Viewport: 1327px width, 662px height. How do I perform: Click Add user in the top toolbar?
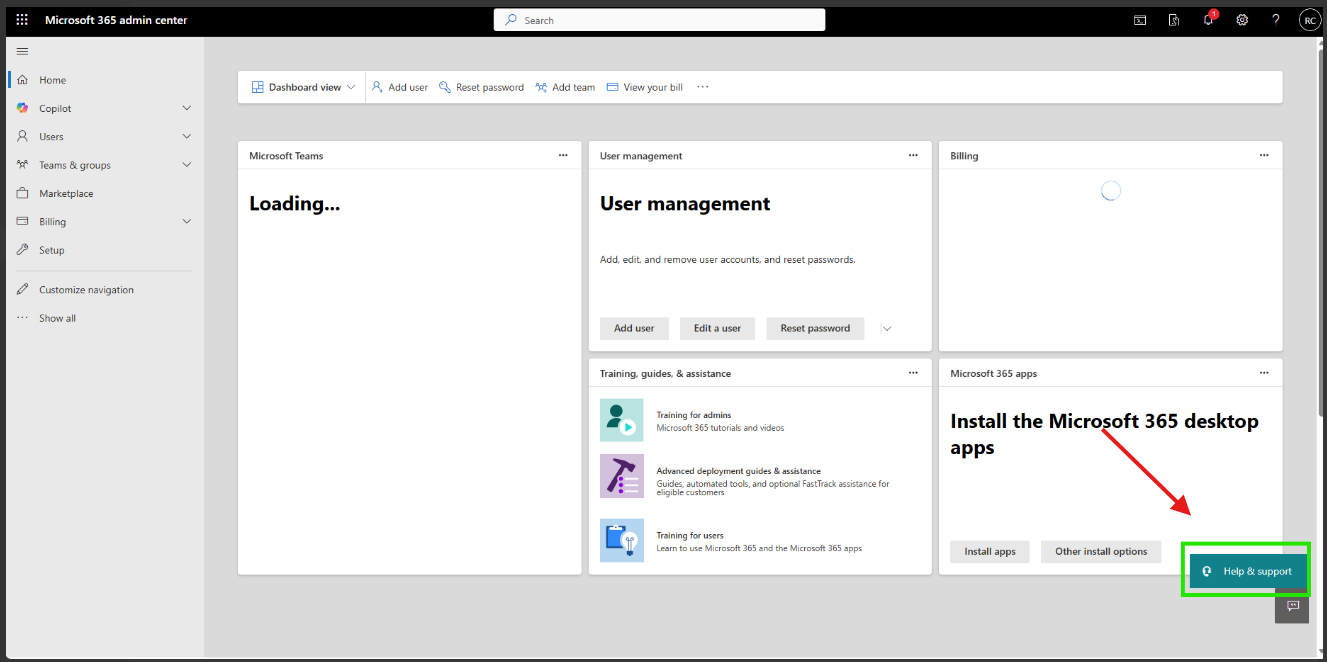[x=400, y=87]
